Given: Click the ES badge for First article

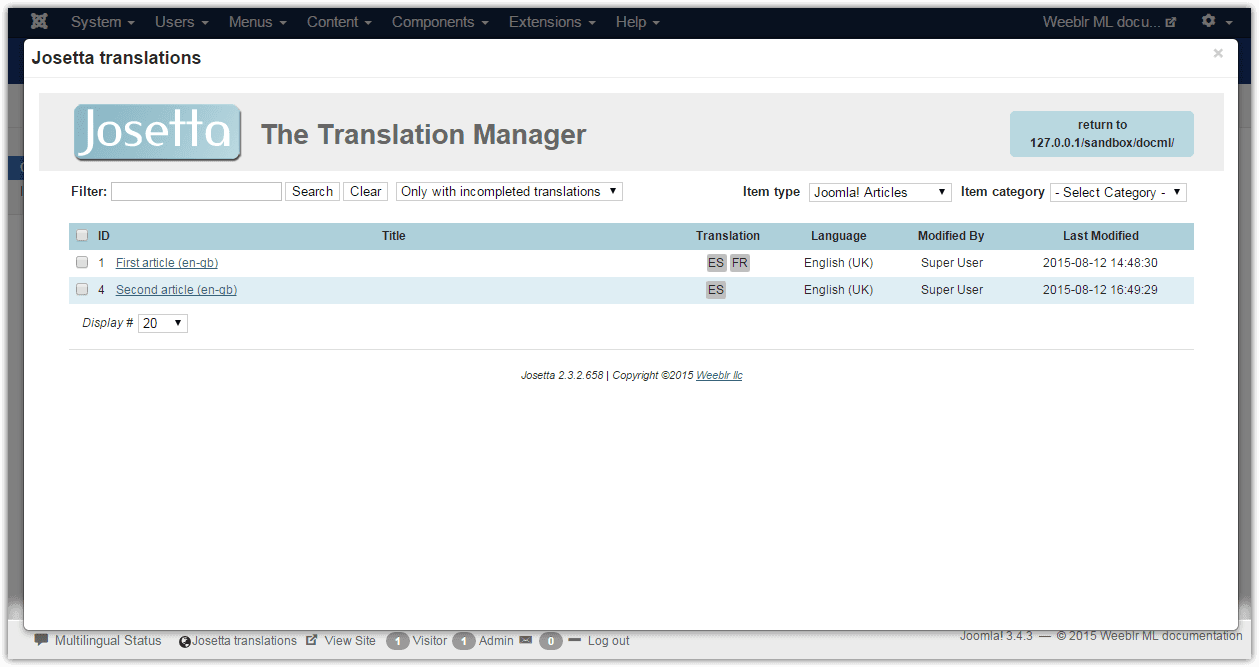Looking at the screenshot, I should tap(716, 263).
